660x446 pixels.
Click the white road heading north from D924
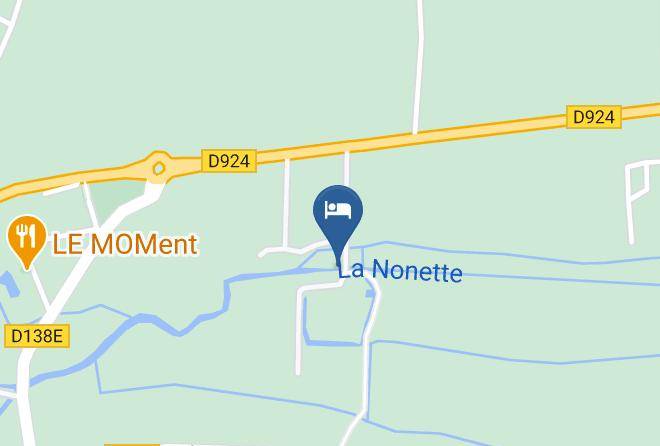pos(418,67)
